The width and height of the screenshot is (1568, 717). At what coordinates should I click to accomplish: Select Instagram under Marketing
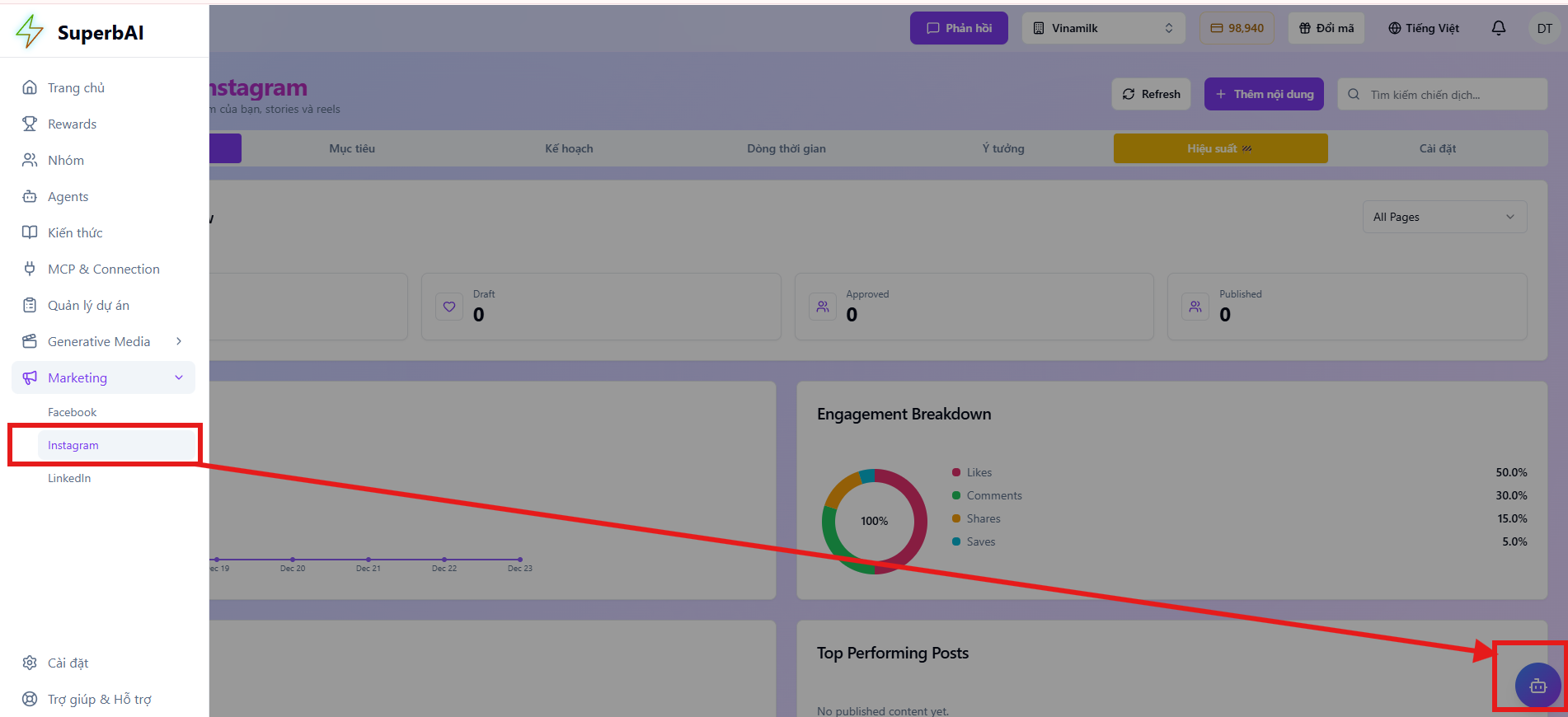(x=116, y=445)
